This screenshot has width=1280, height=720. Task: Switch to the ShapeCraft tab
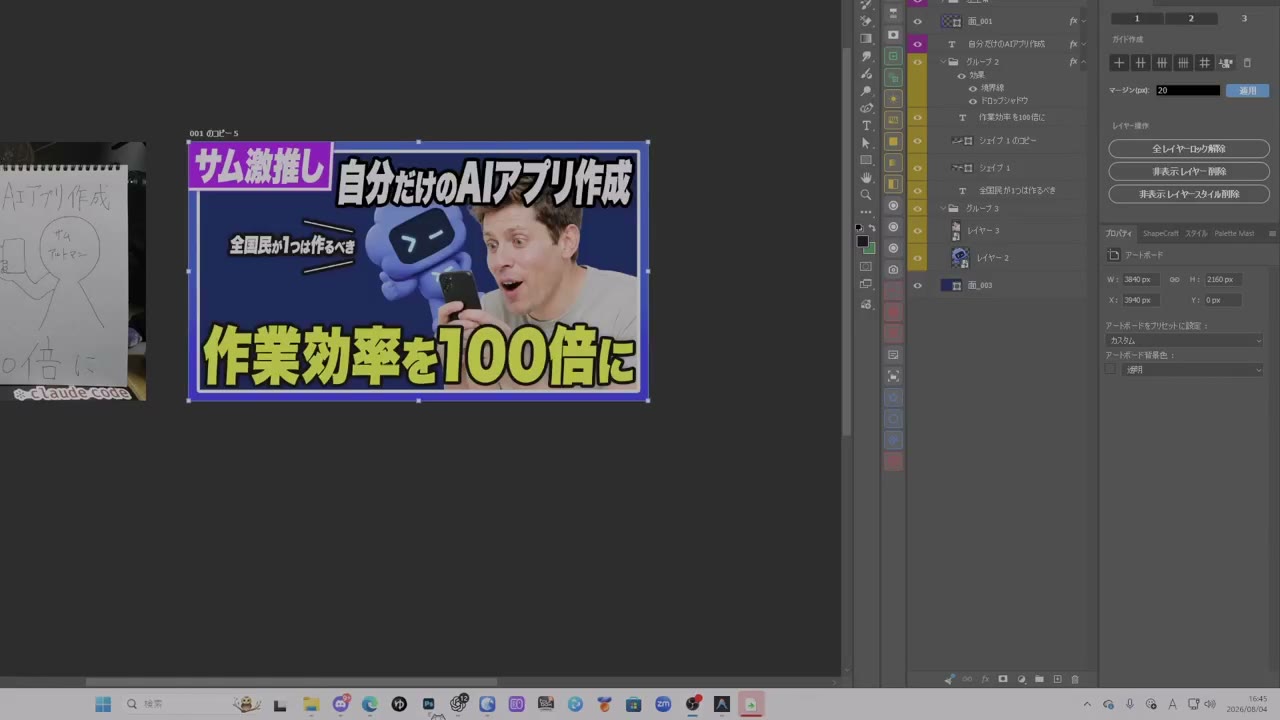click(x=1161, y=233)
